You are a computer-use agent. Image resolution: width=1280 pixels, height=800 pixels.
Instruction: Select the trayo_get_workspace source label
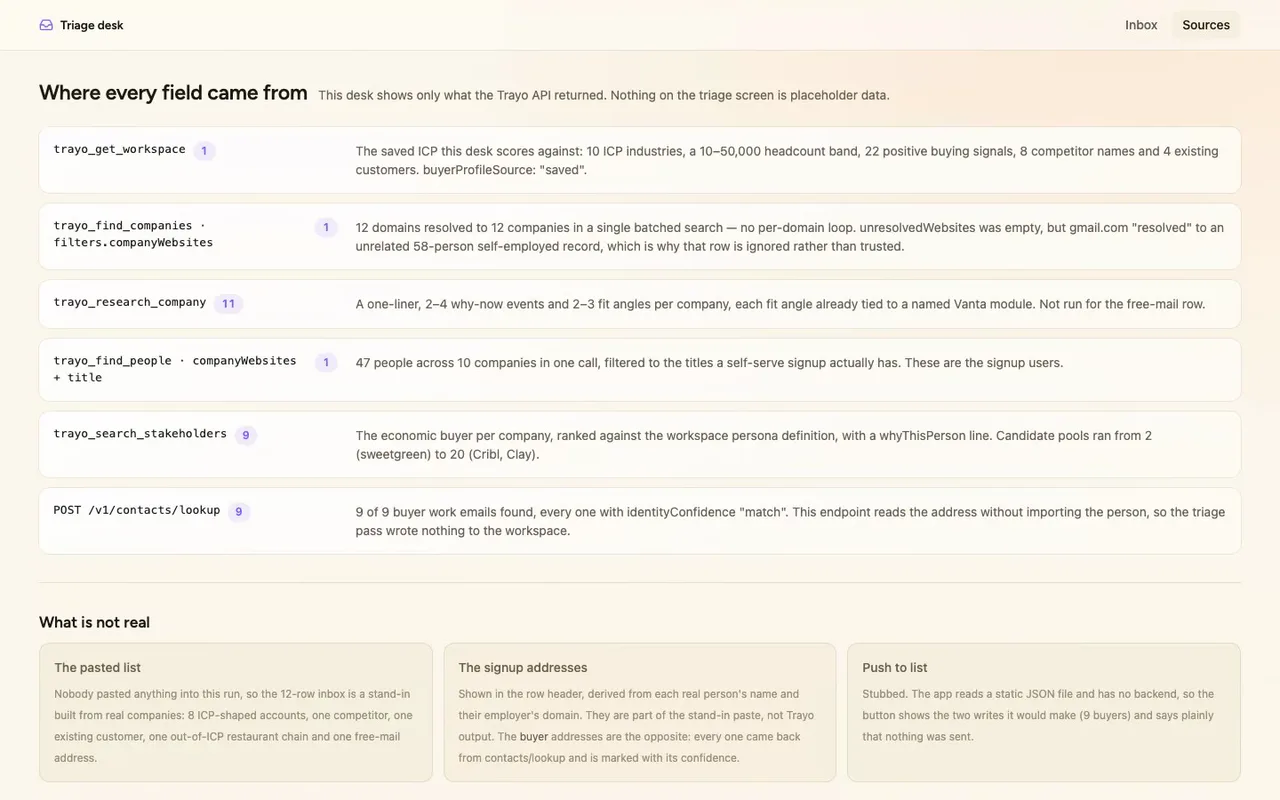119,149
